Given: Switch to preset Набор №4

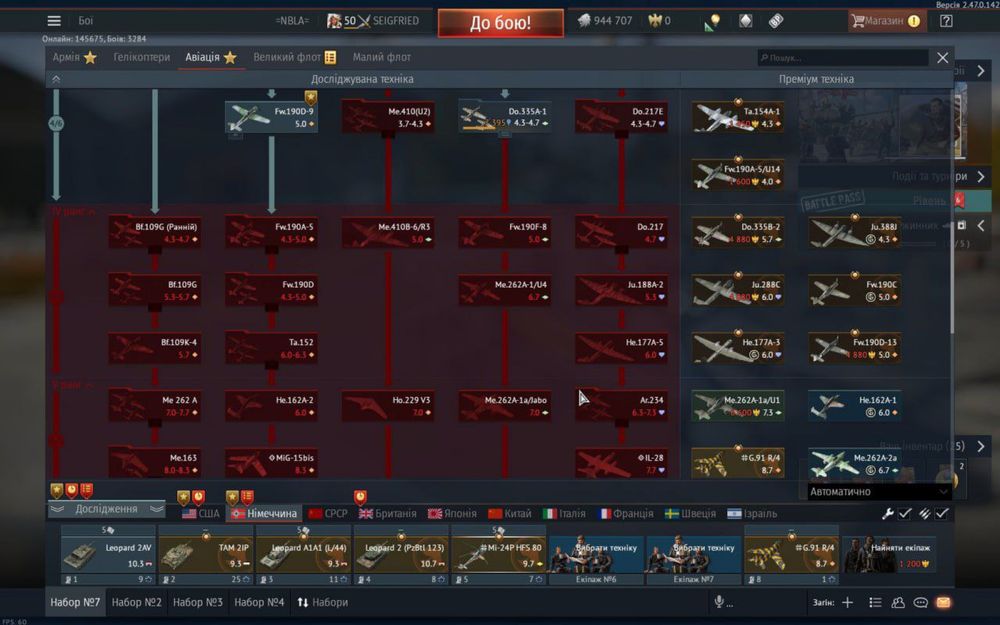Looking at the screenshot, I should 259,602.
